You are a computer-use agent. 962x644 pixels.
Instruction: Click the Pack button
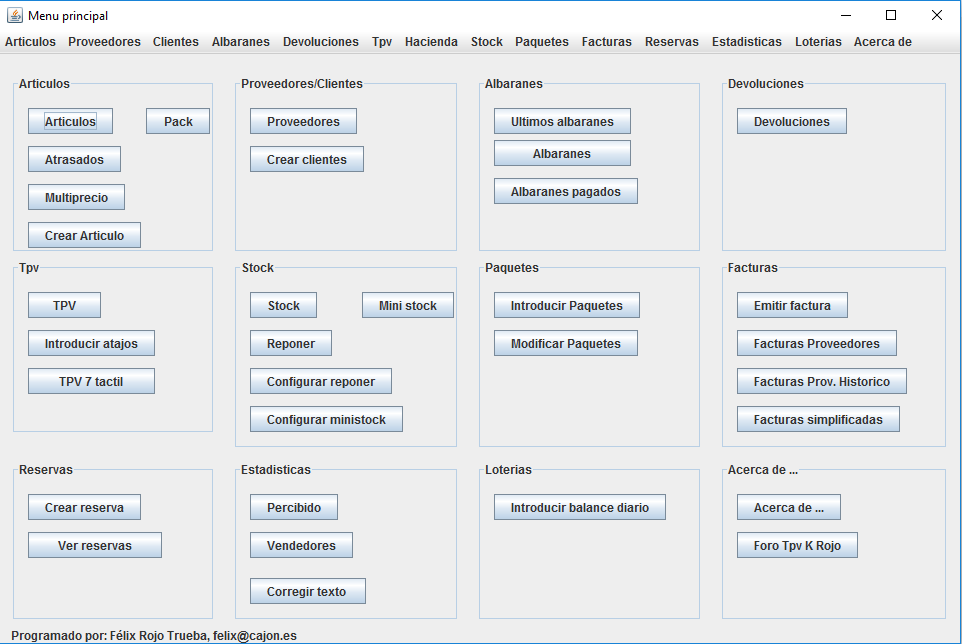(x=178, y=122)
